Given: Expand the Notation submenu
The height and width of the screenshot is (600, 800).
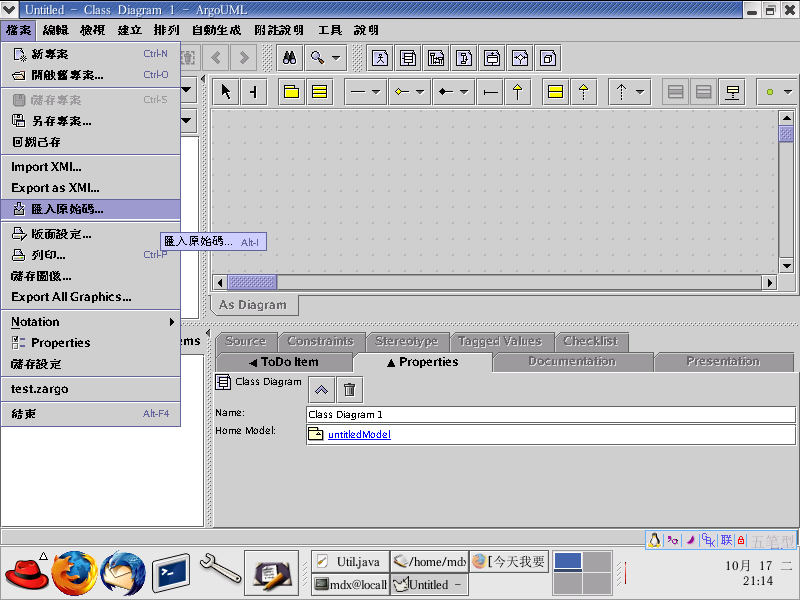Looking at the screenshot, I should 91,322.
